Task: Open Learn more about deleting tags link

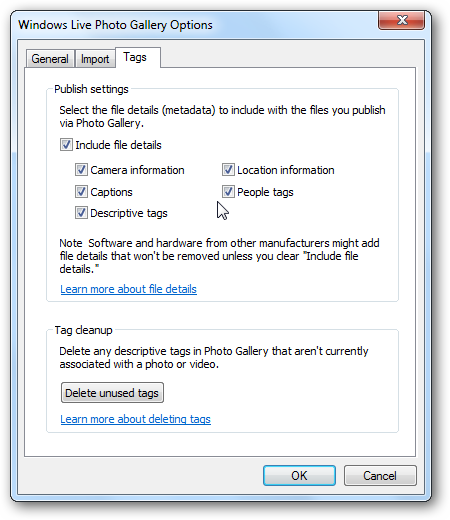Action: click(135, 419)
